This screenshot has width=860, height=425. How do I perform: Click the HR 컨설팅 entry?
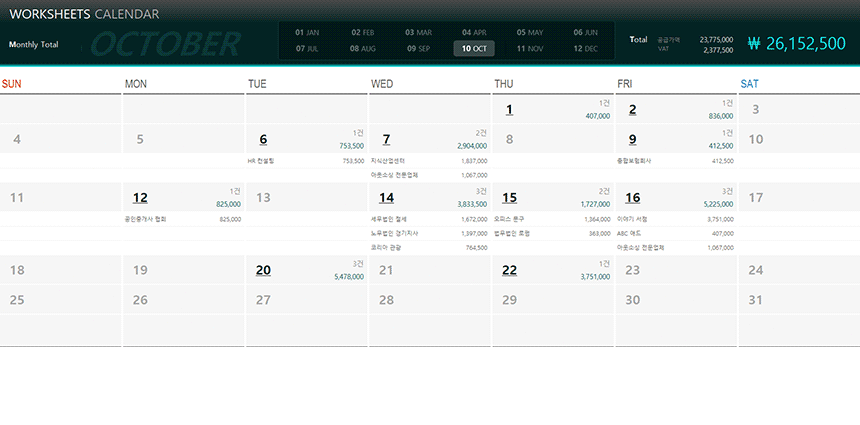click(305, 160)
